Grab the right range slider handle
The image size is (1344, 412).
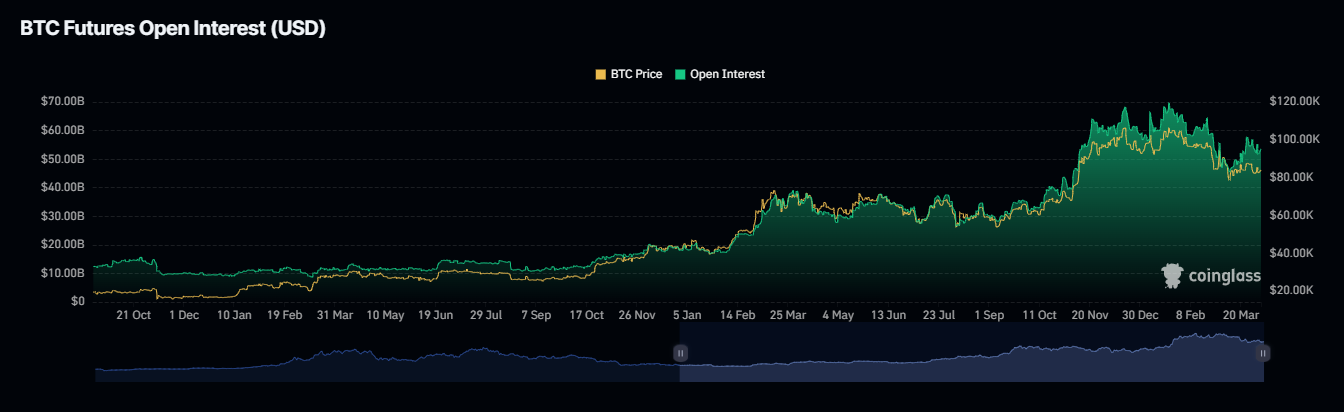[x=1264, y=353]
